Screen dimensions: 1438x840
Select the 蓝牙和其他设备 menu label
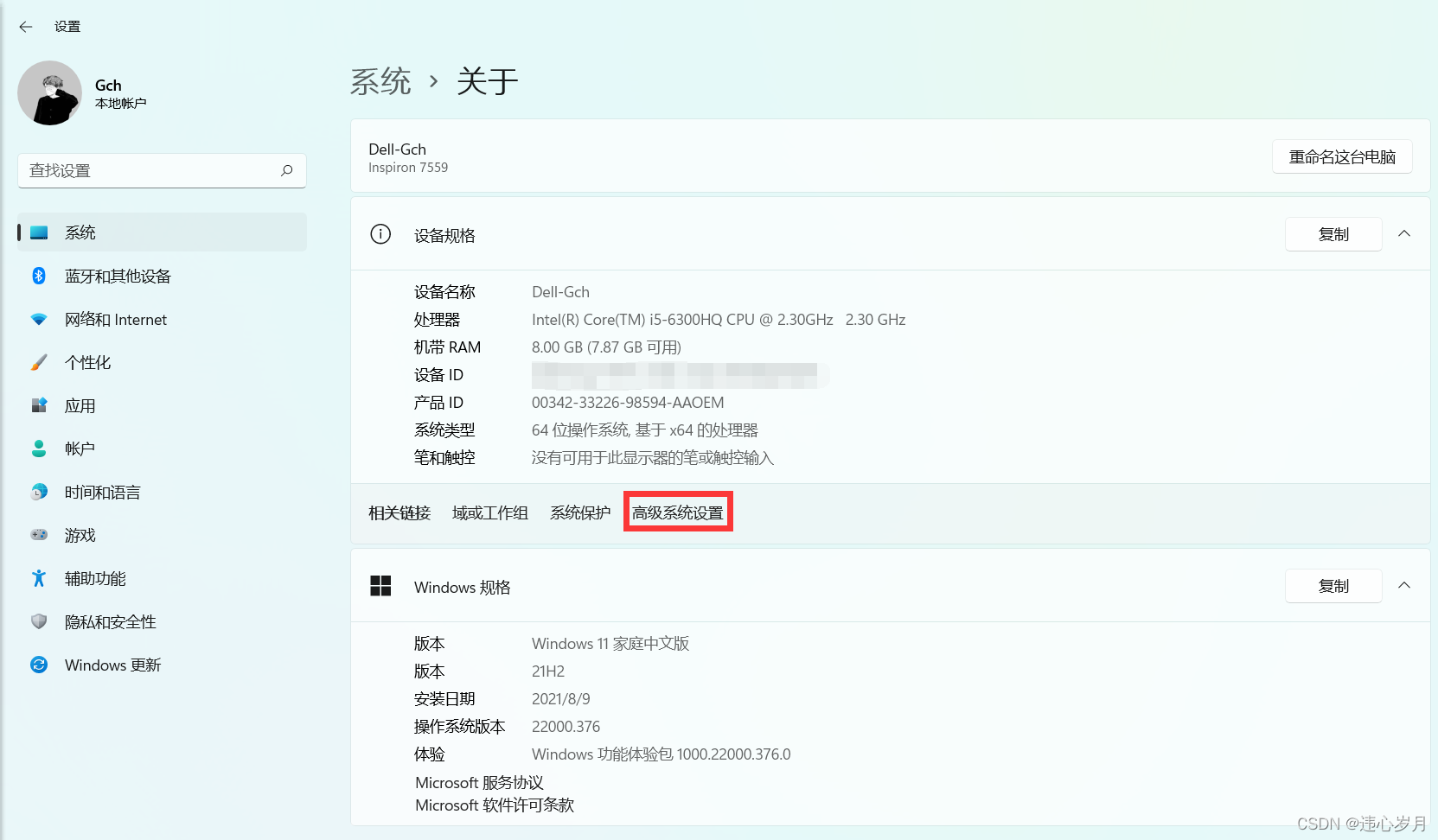tap(118, 277)
